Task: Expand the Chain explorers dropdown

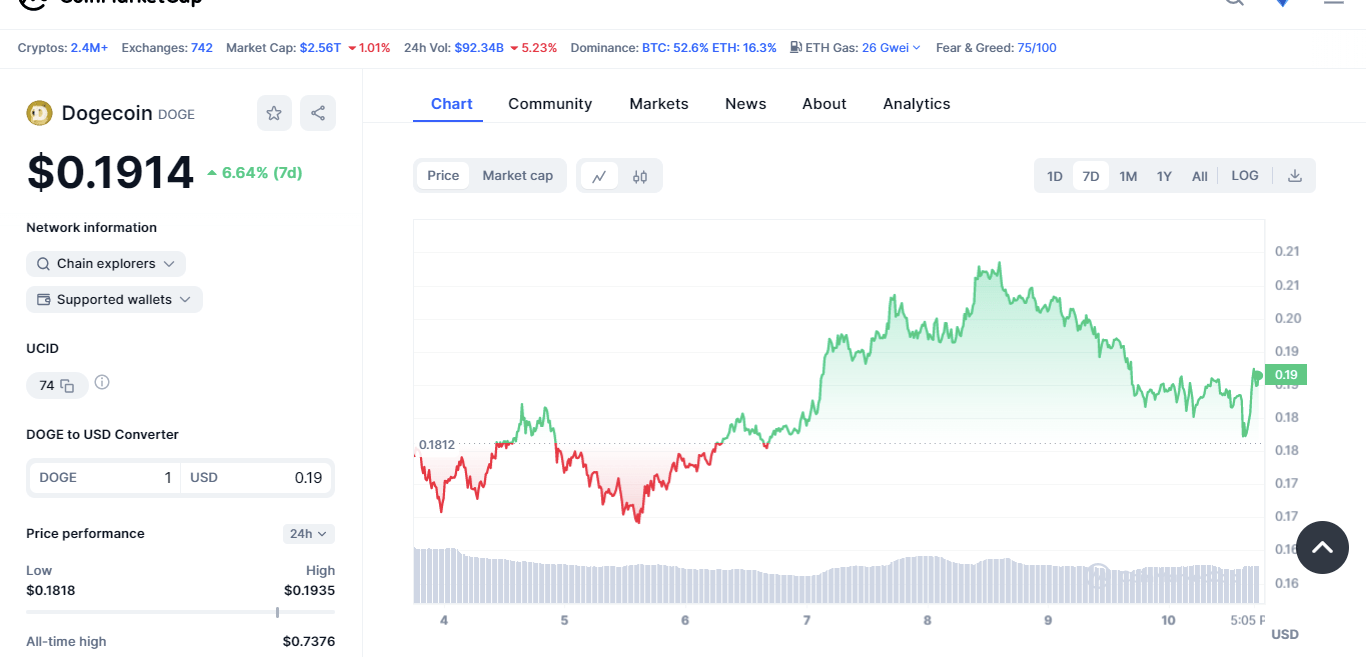Action: tap(106, 264)
